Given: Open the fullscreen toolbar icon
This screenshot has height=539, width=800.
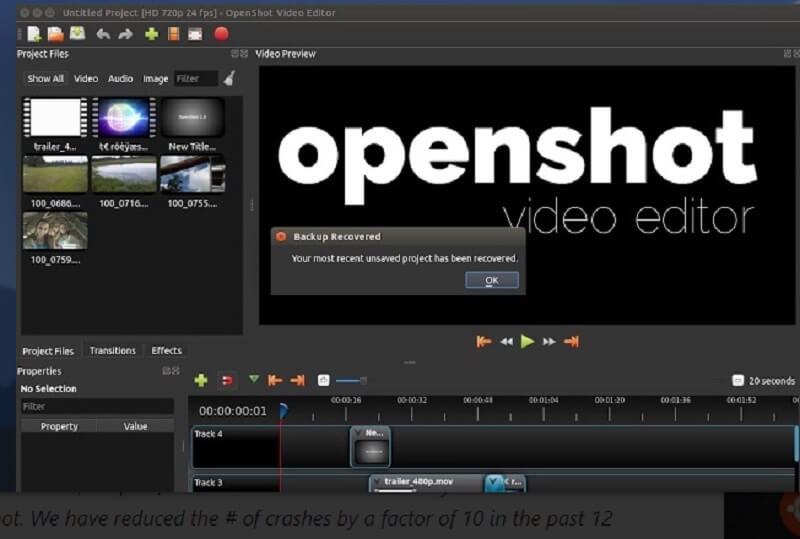Looking at the screenshot, I should (x=195, y=34).
